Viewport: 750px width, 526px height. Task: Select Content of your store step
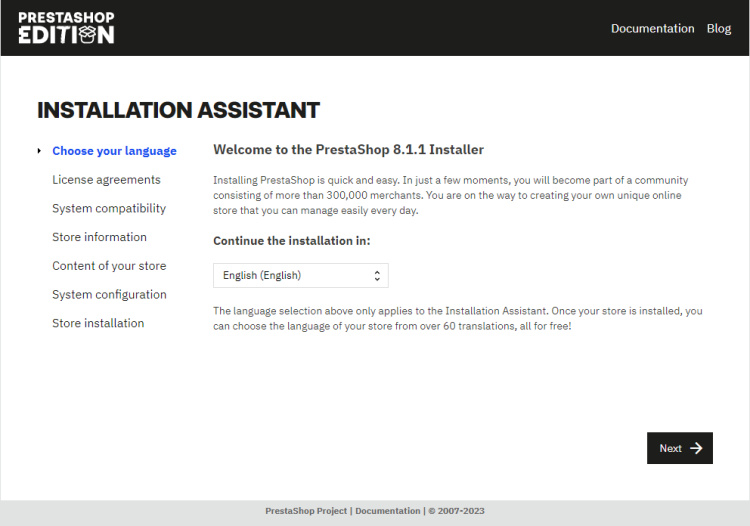(109, 266)
